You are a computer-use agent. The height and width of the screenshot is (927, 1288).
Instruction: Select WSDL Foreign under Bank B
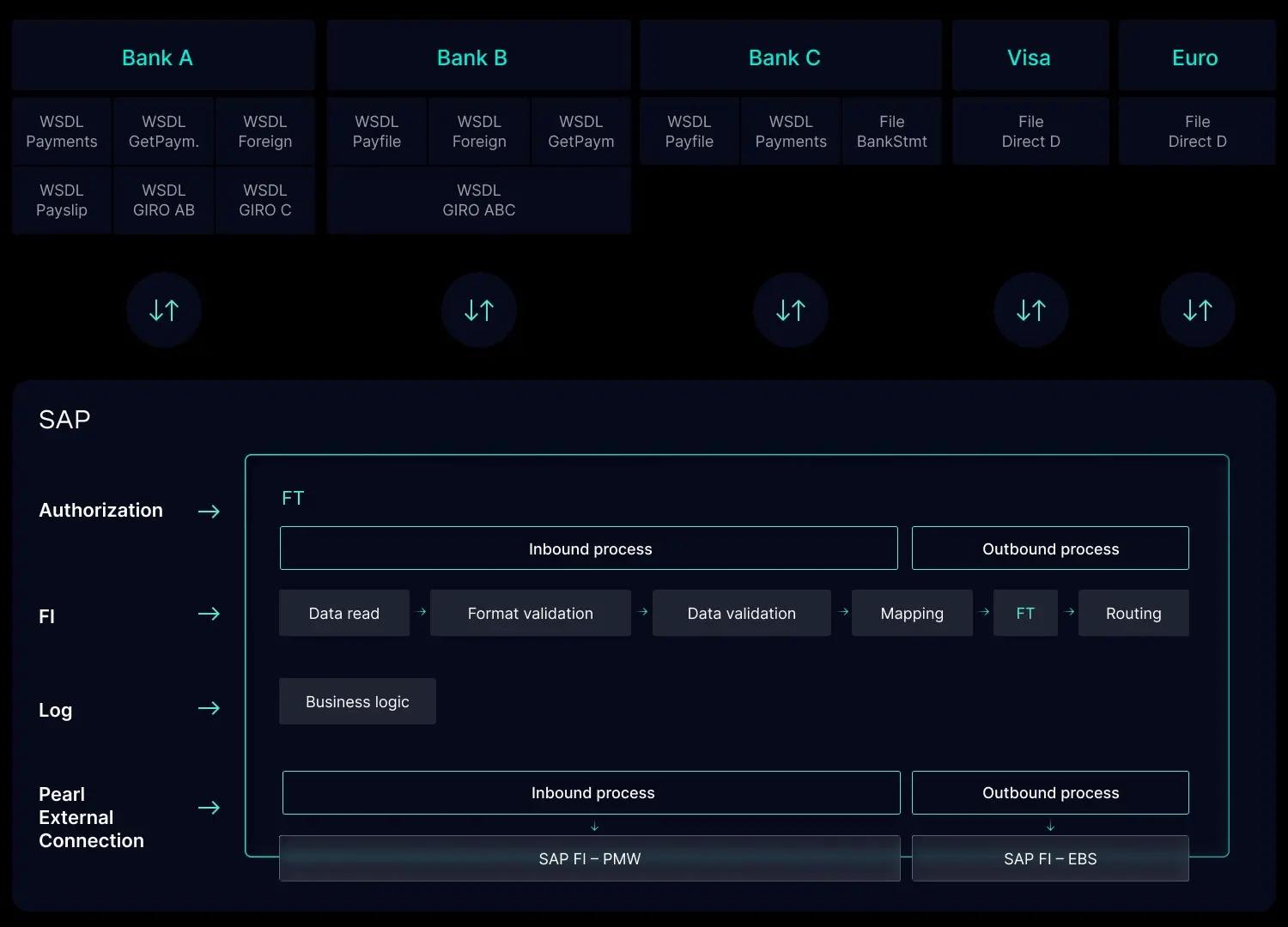point(479,130)
